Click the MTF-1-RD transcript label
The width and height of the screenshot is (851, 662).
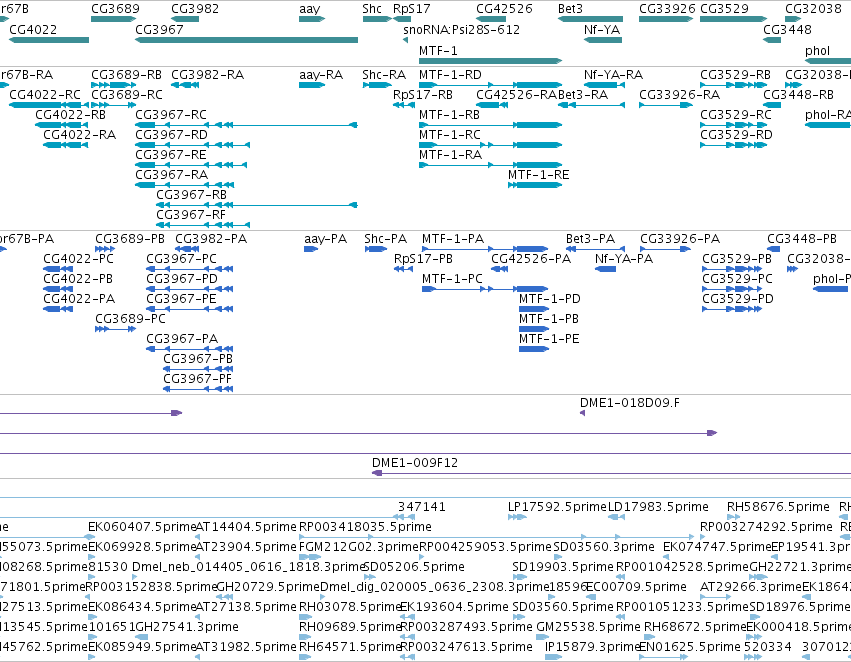[x=450, y=74]
